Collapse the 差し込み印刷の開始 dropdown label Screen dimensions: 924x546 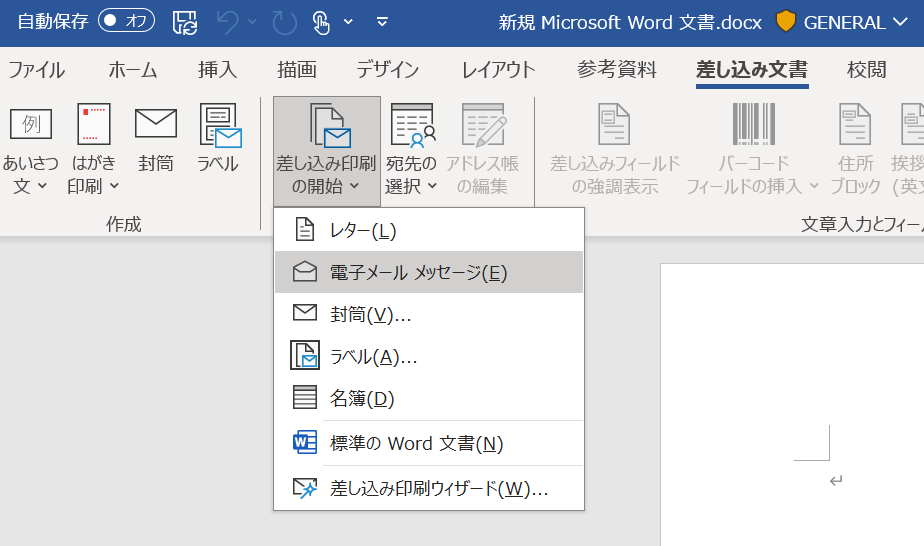pyautogui.click(x=326, y=175)
